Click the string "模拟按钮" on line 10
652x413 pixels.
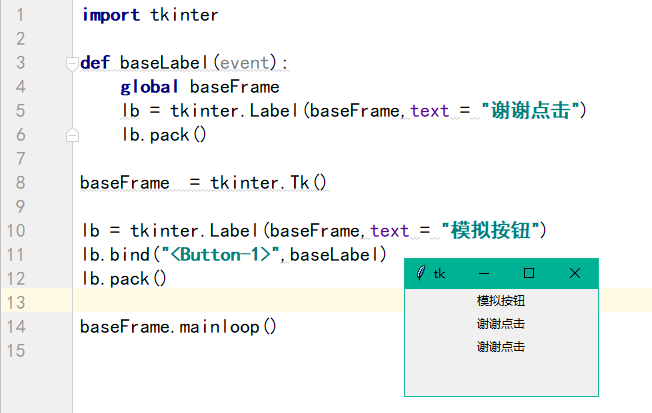click(490, 230)
